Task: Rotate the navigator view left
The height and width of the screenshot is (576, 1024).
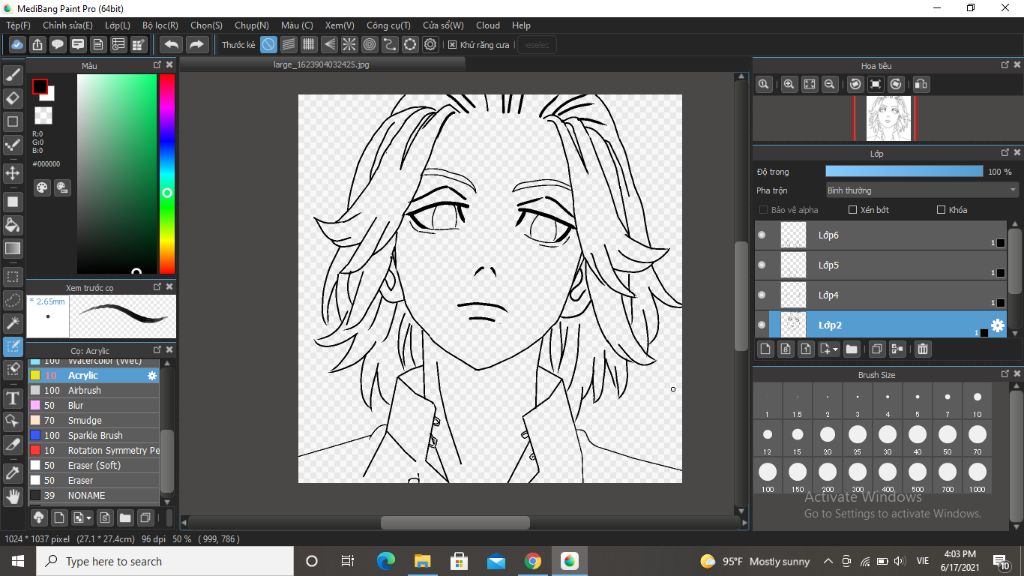Action: click(855, 84)
